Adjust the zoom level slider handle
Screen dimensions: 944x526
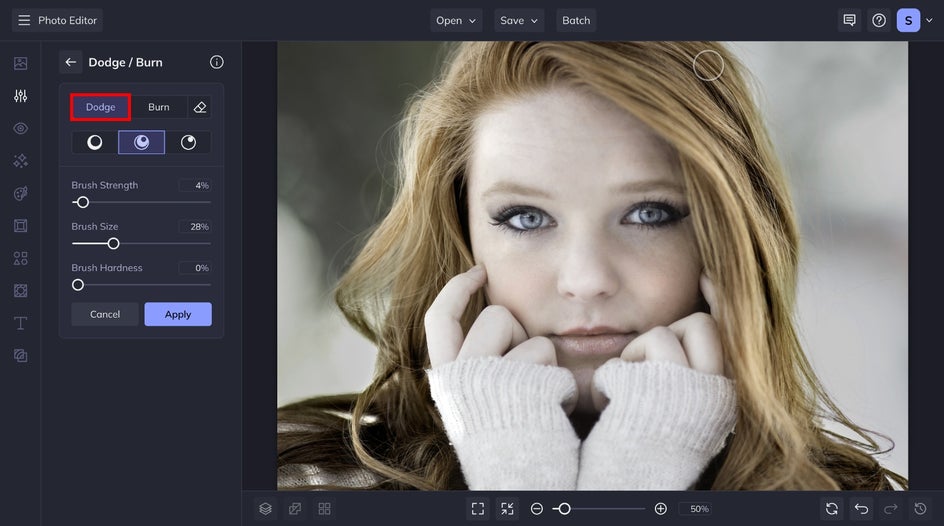pos(564,509)
